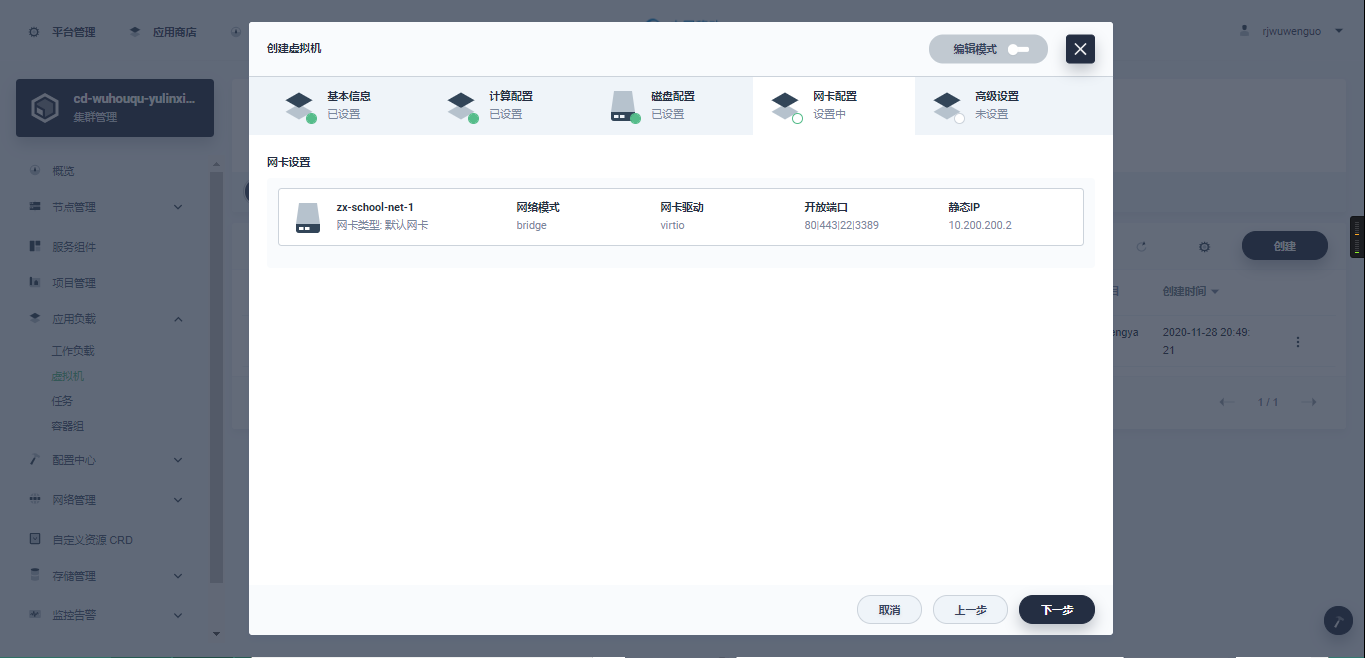Open the 基本信息 step tab
1365x658 pixels.
coord(330,105)
